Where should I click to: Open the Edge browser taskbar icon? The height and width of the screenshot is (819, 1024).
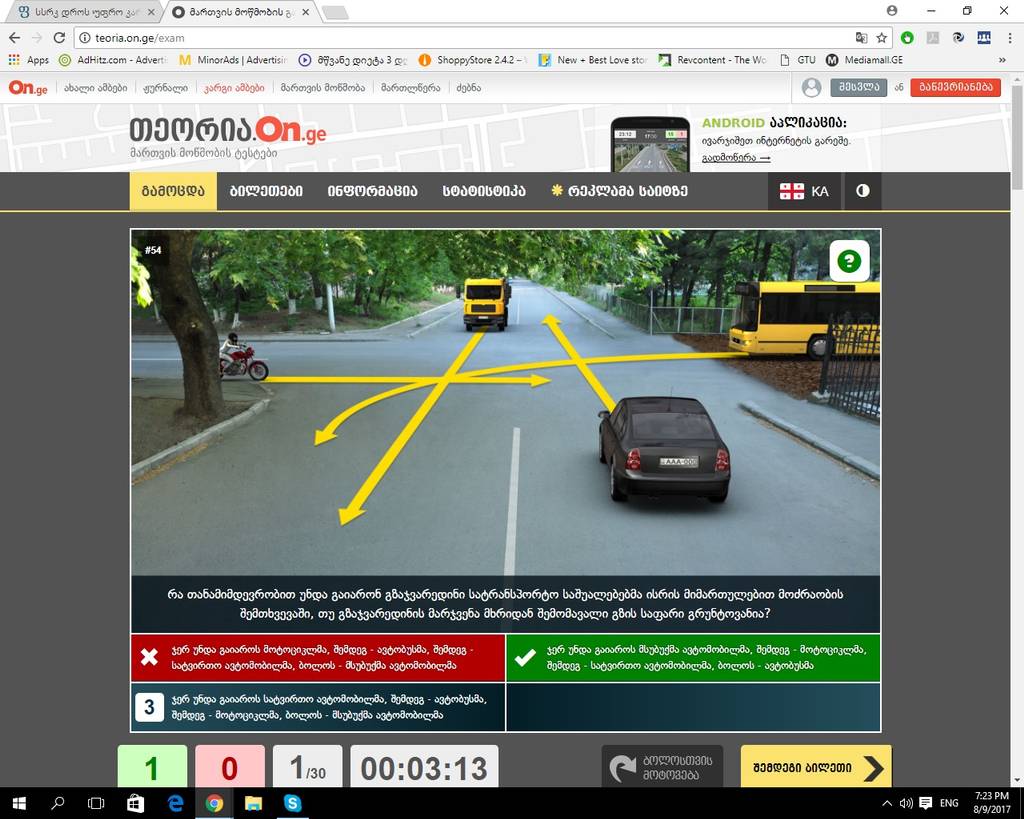(175, 803)
